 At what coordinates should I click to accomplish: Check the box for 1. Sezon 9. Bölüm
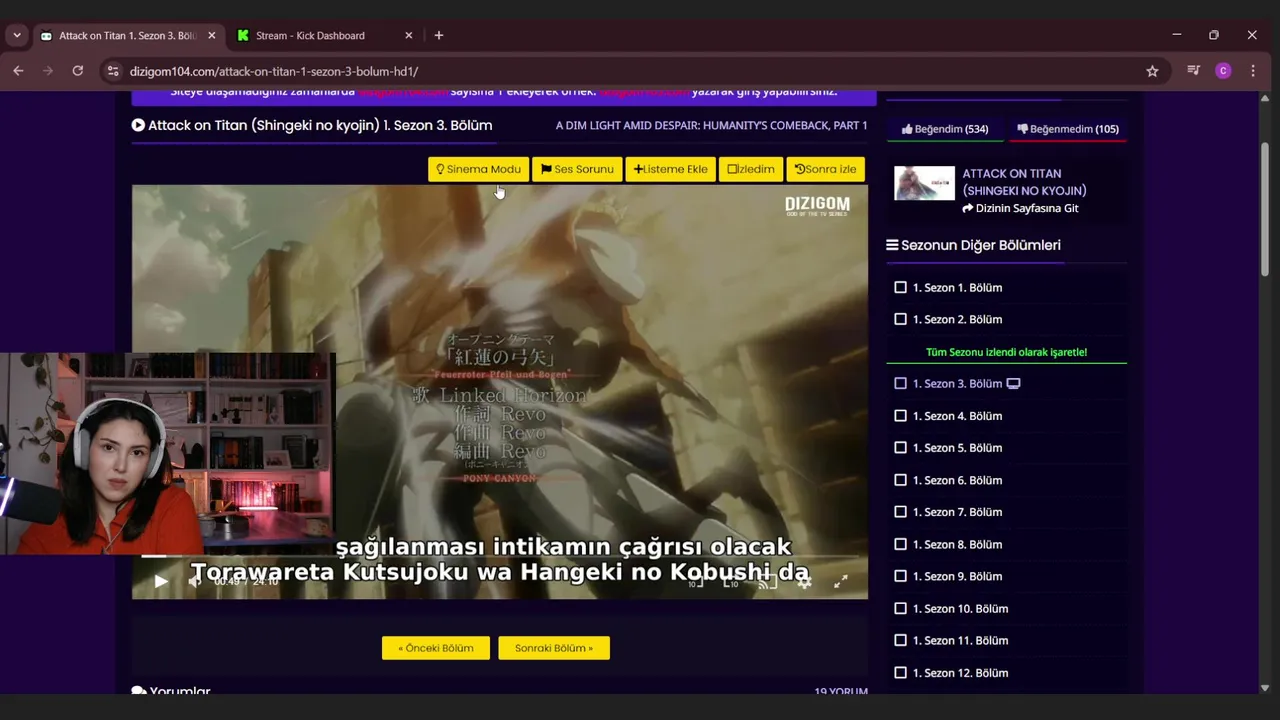coord(900,576)
